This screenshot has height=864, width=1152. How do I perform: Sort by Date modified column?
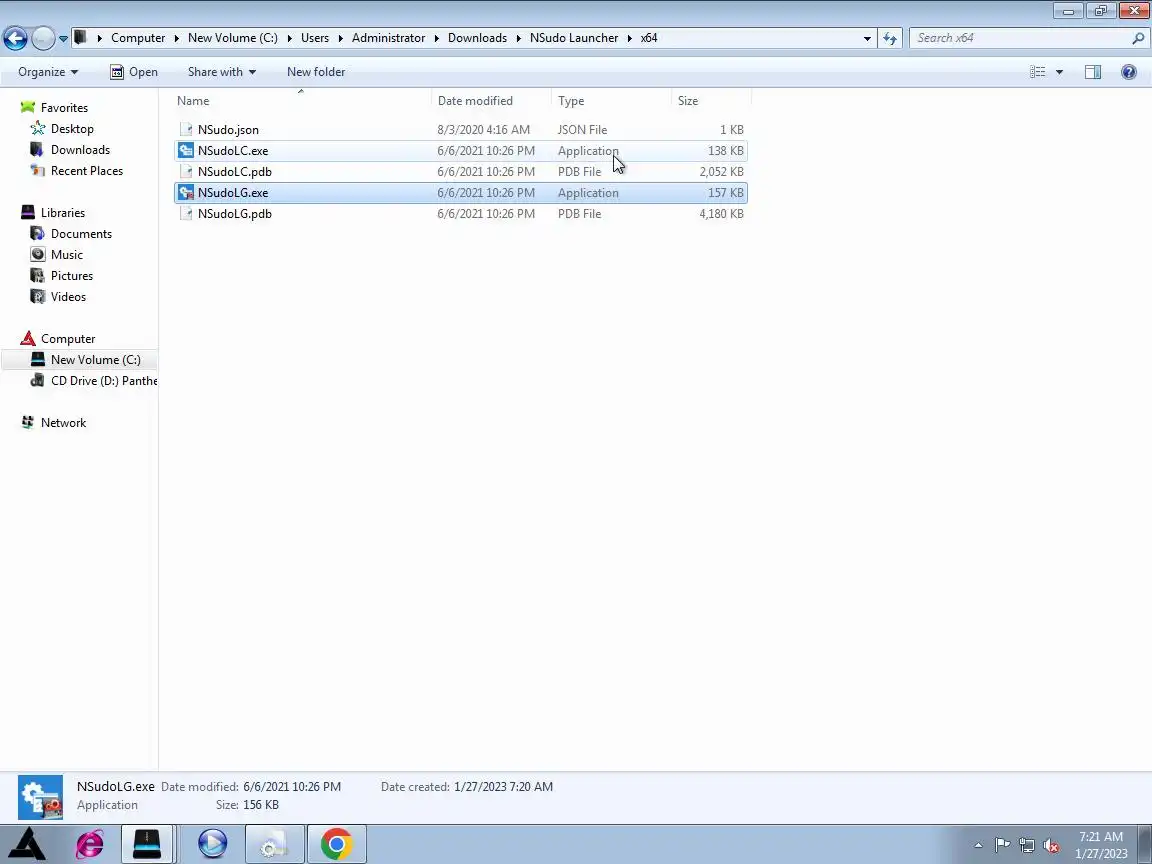[x=492, y=101]
